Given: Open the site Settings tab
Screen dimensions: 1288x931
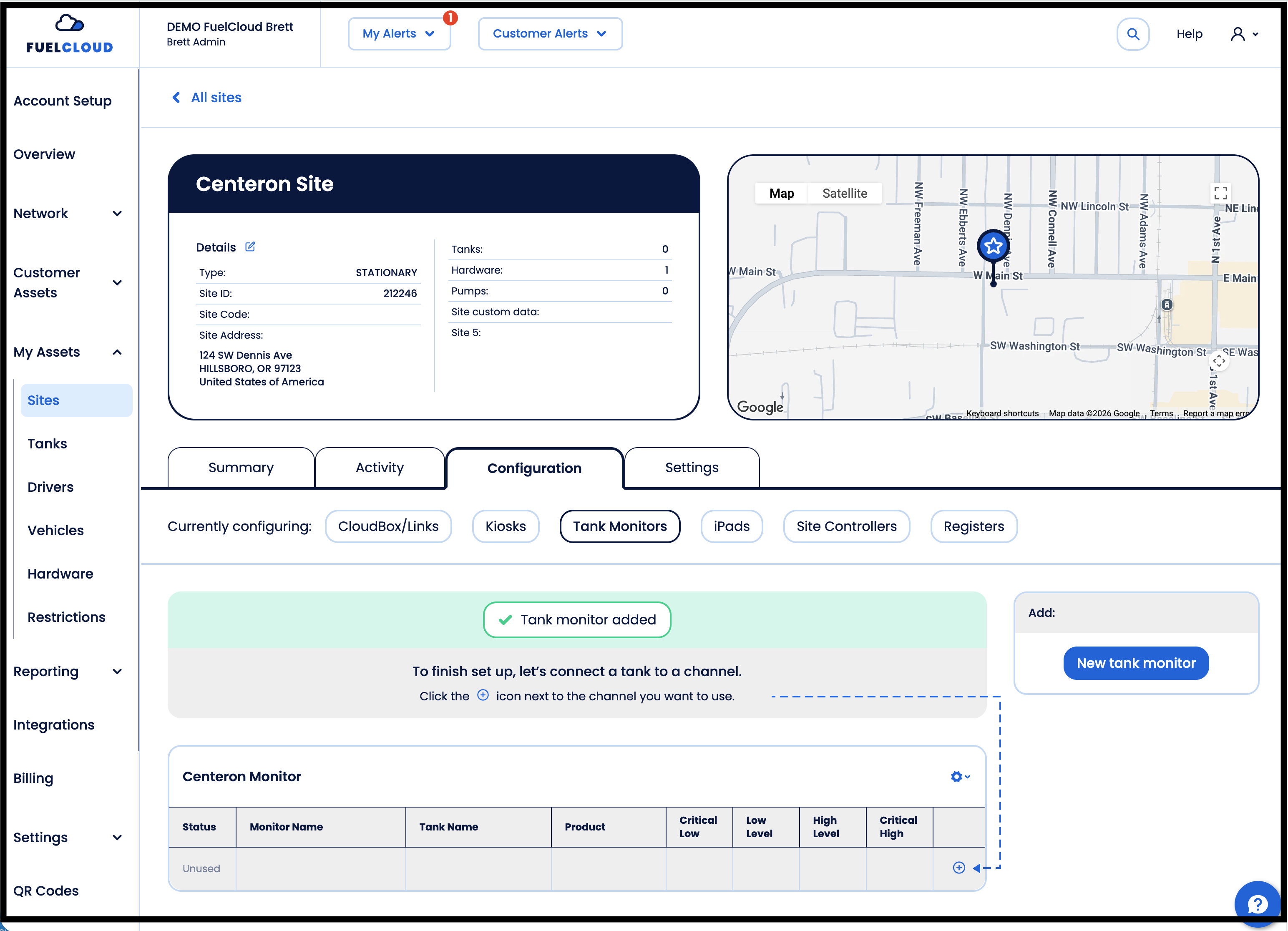Looking at the screenshot, I should coord(692,468).
